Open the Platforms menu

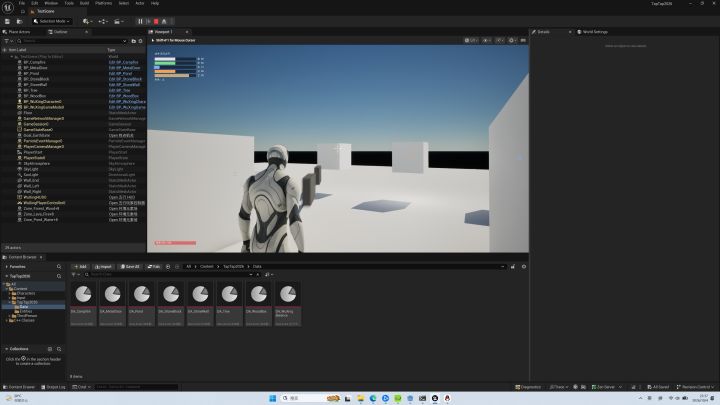point(104,3)
